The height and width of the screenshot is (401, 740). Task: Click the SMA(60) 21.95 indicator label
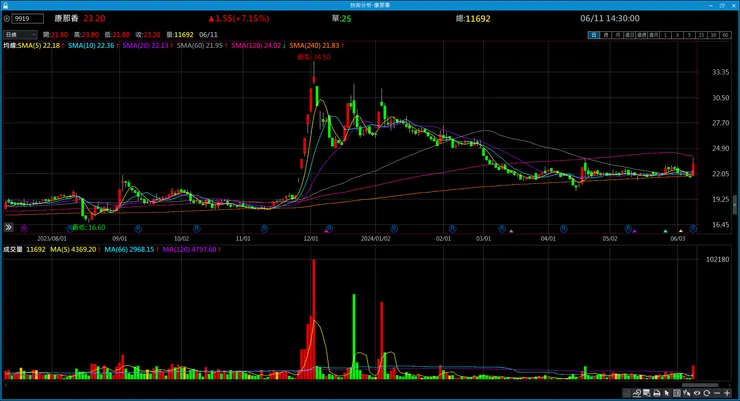pyautogui.click(x=202, y=46)
